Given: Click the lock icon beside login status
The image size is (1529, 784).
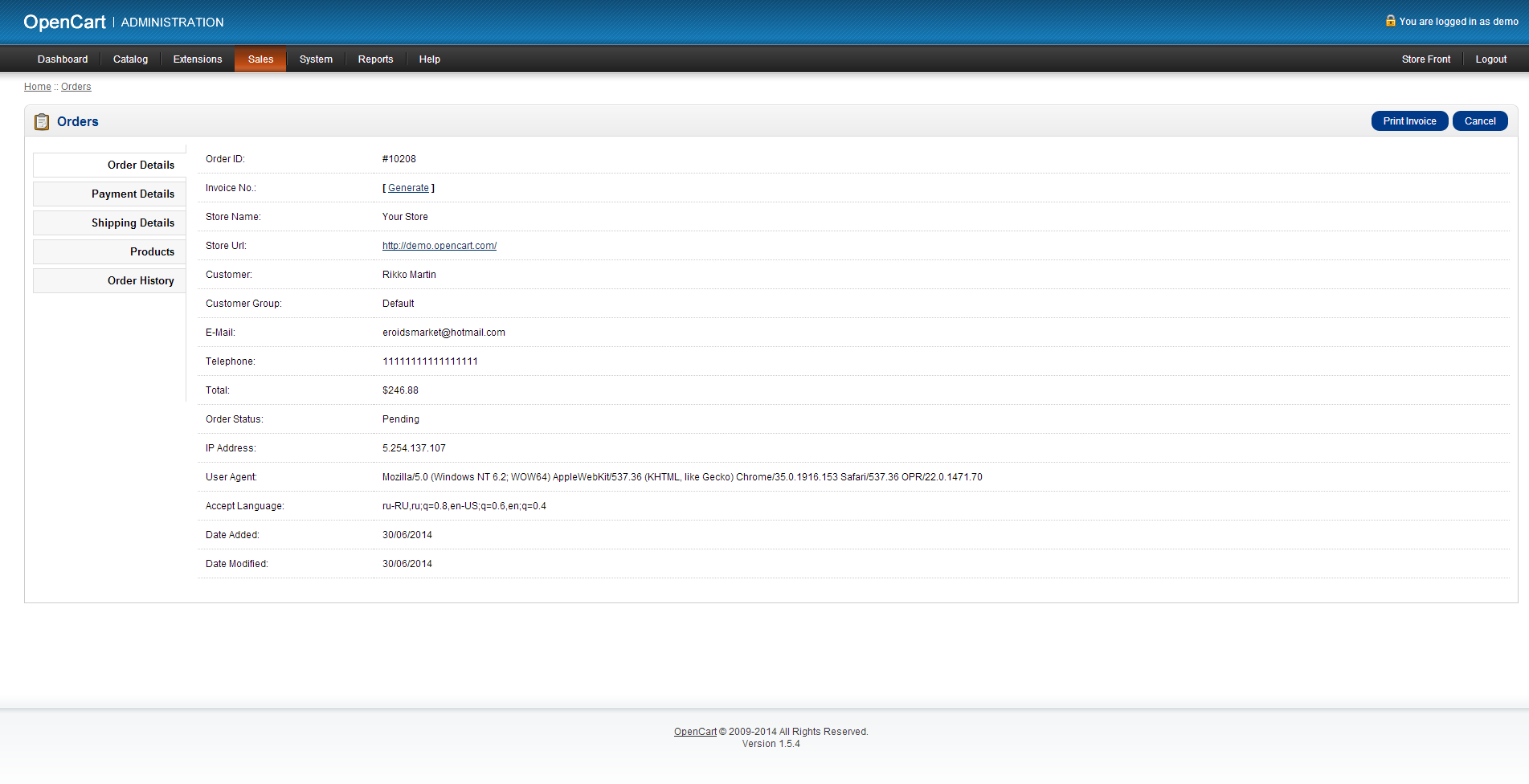Looking at the screenshot, I should [1390, 21].
